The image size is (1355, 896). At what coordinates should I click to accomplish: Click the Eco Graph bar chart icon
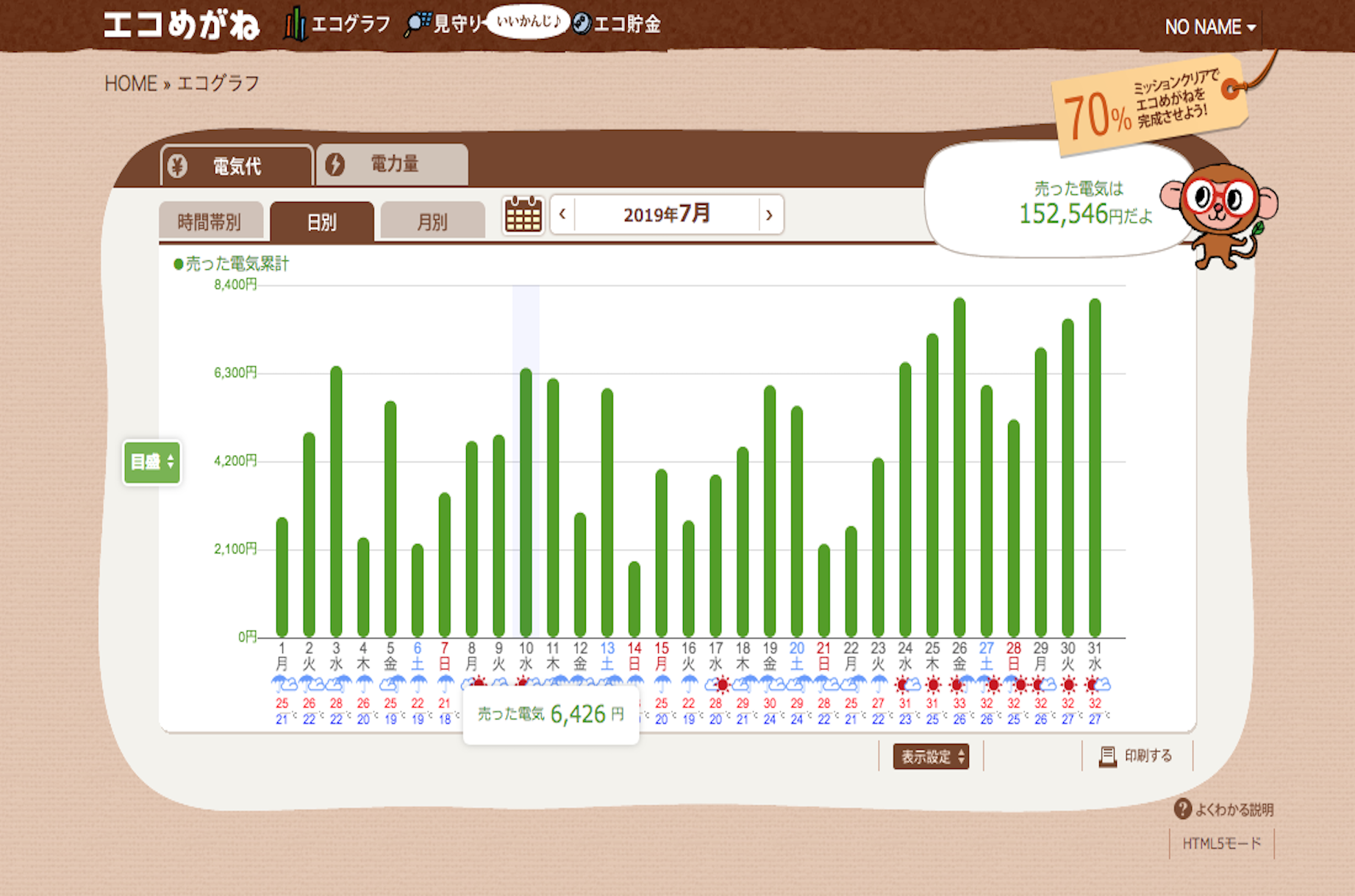[295, 24]
